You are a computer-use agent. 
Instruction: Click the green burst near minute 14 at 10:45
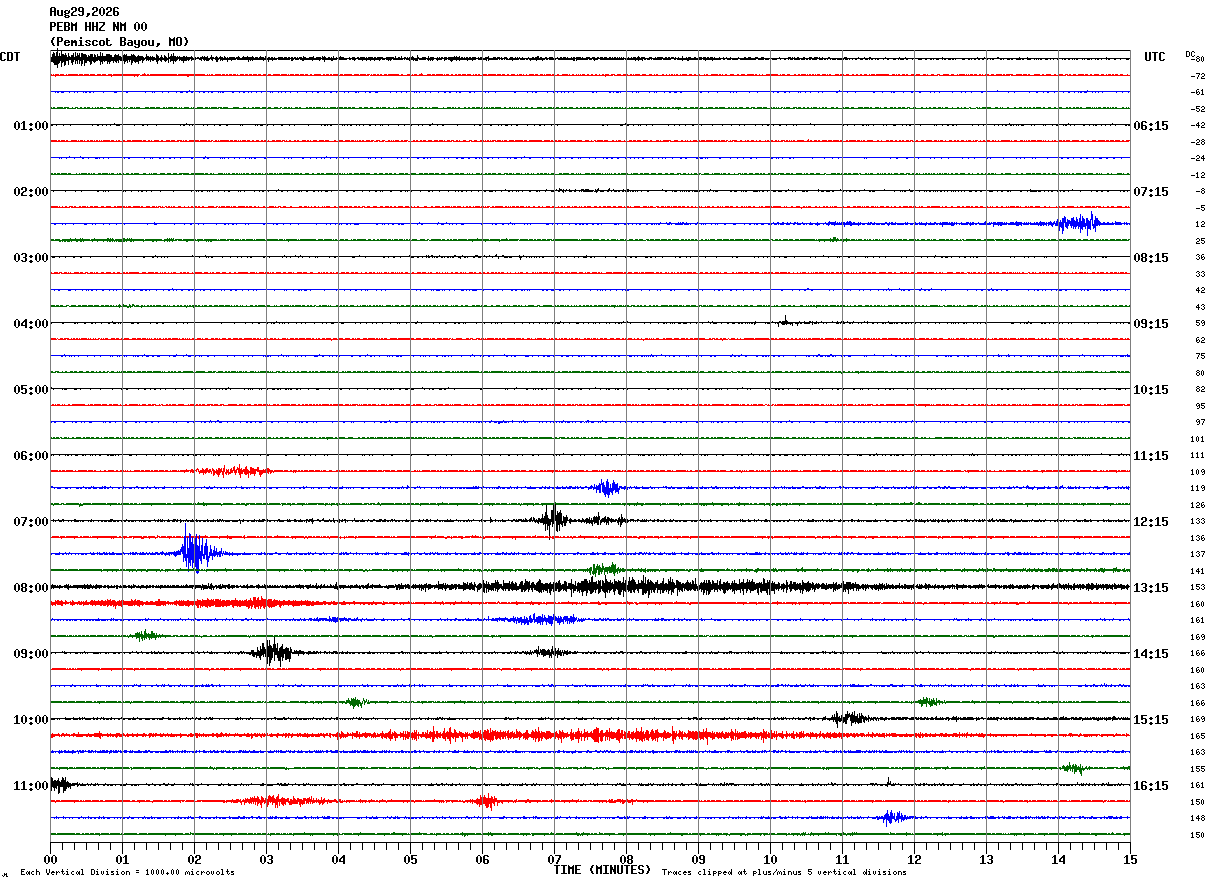[x=1073, y=768]
